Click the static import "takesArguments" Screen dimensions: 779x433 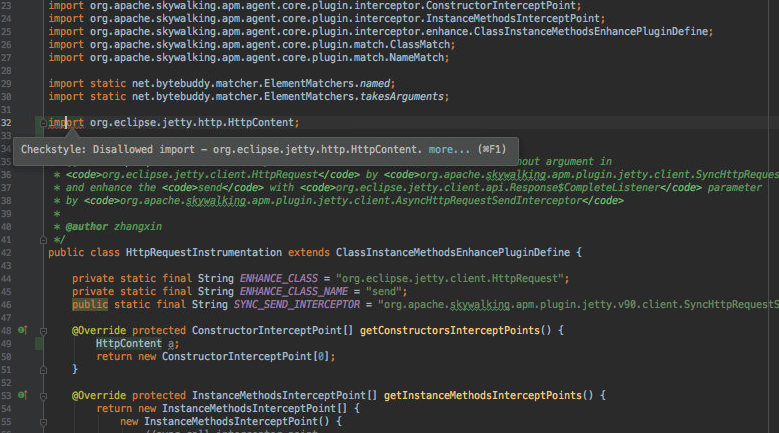coord(402,96)
